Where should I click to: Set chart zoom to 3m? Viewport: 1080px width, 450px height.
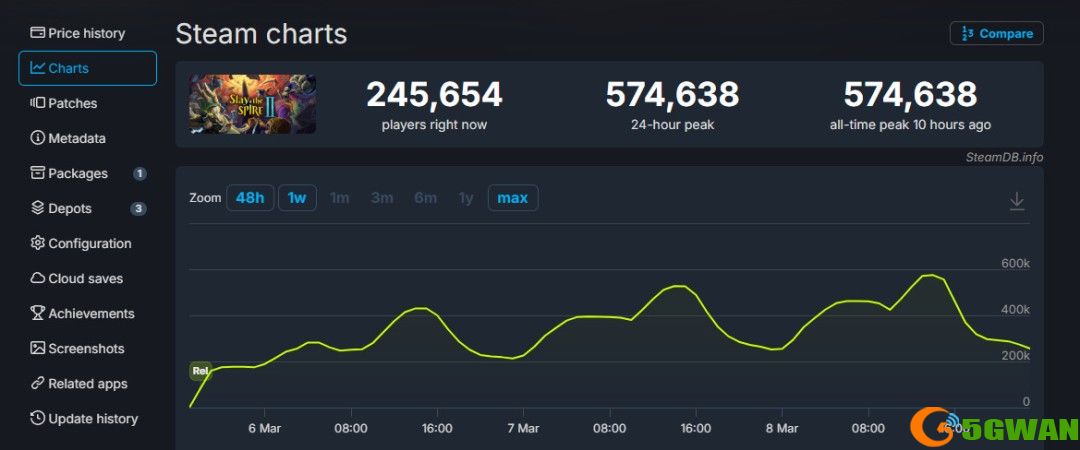382,198
